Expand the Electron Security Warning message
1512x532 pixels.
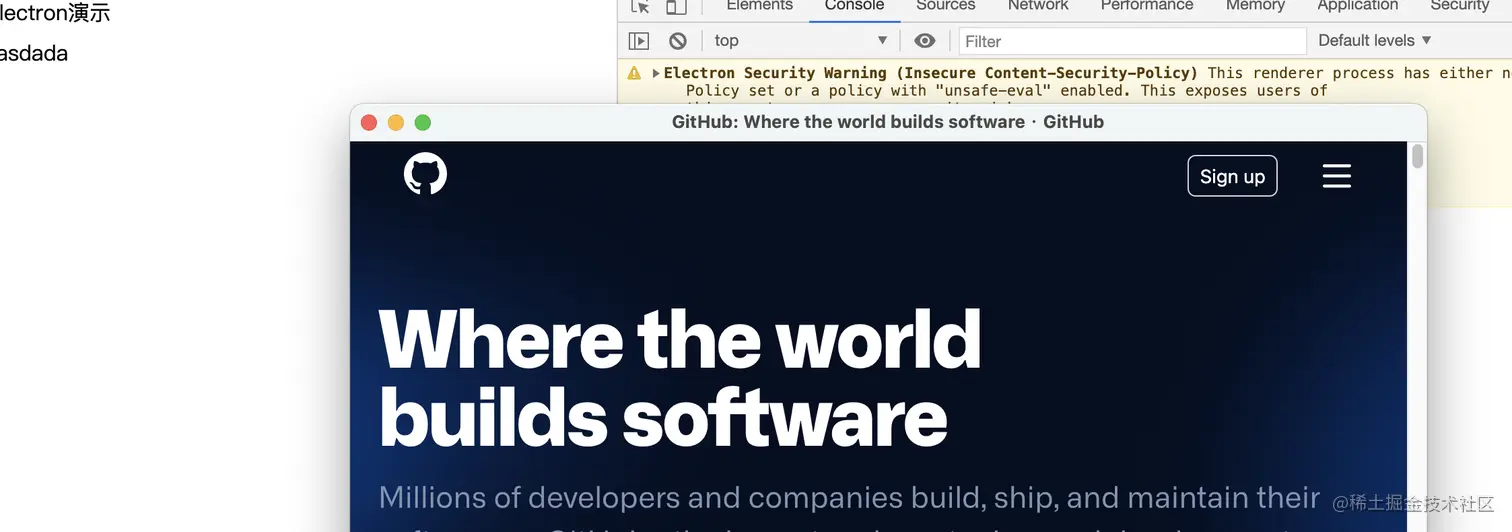656,73
